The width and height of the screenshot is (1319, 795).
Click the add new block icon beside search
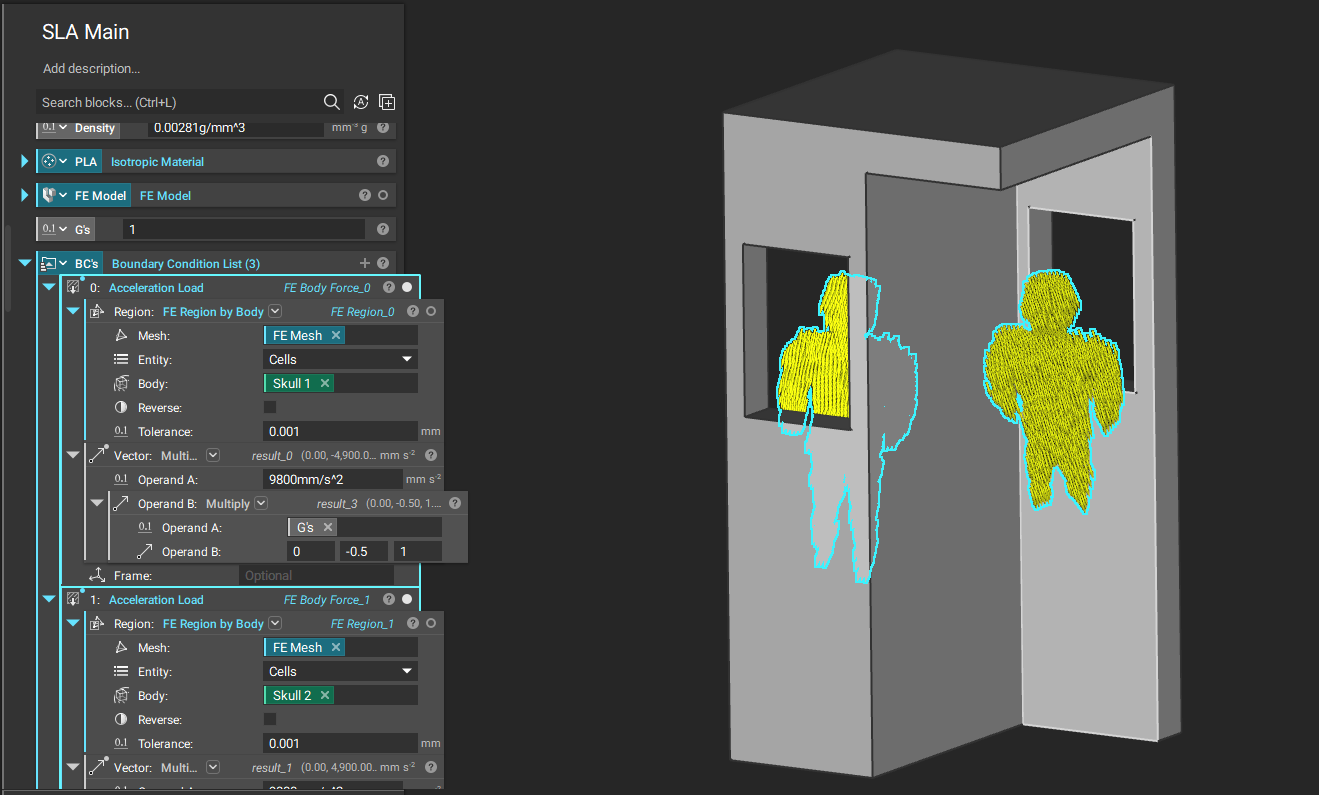(x=387, y=102)
